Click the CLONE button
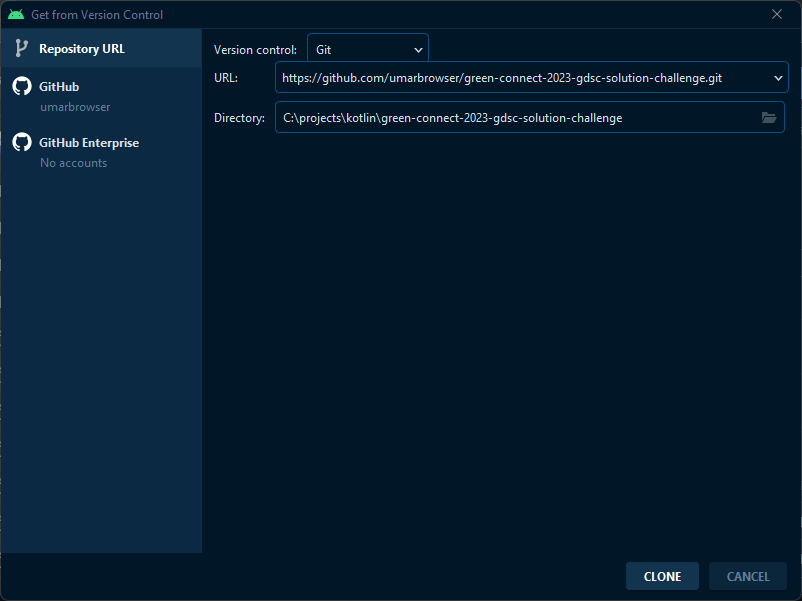The image size is (802, 601). [662, 576]
